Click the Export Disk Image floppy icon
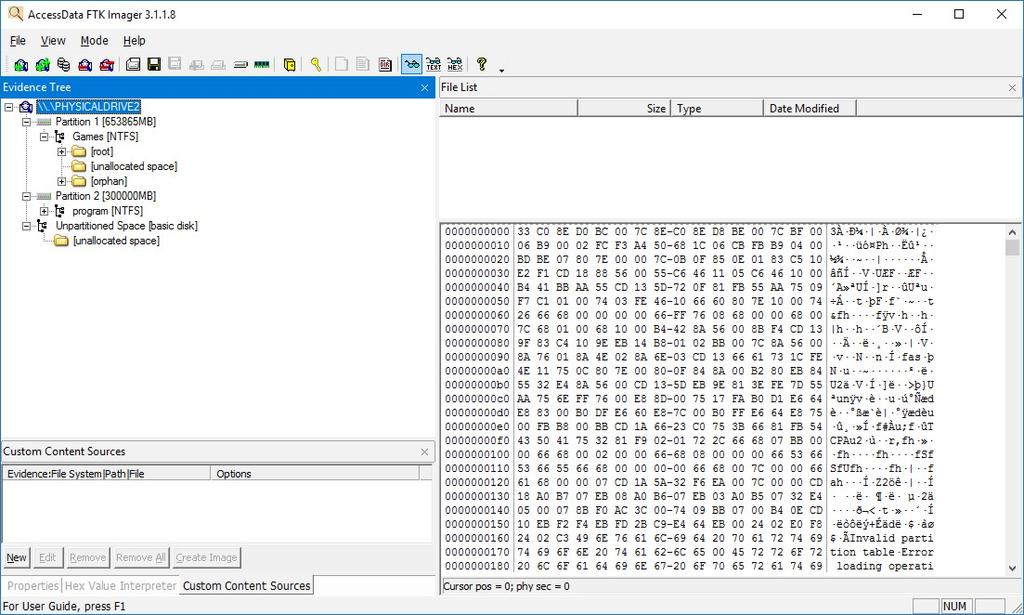Viewport: 1024px width, 615px height. coord(154,64)
